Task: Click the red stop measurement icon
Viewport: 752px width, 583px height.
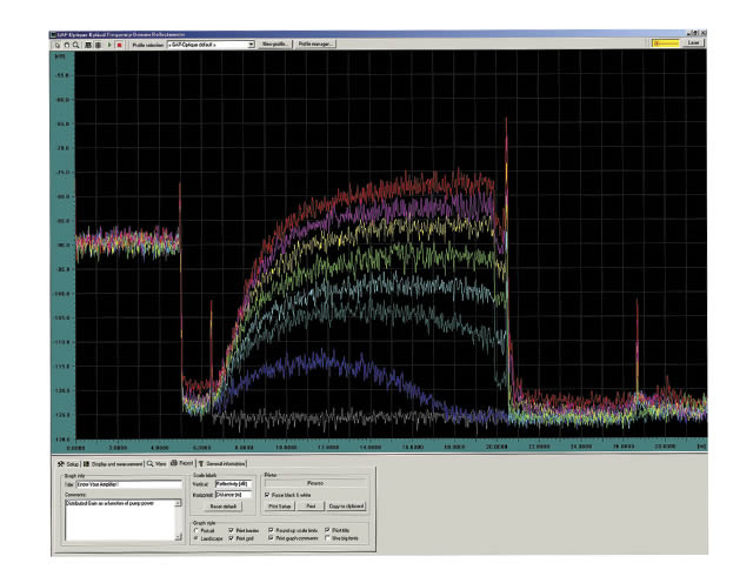Action: [120, 45]
